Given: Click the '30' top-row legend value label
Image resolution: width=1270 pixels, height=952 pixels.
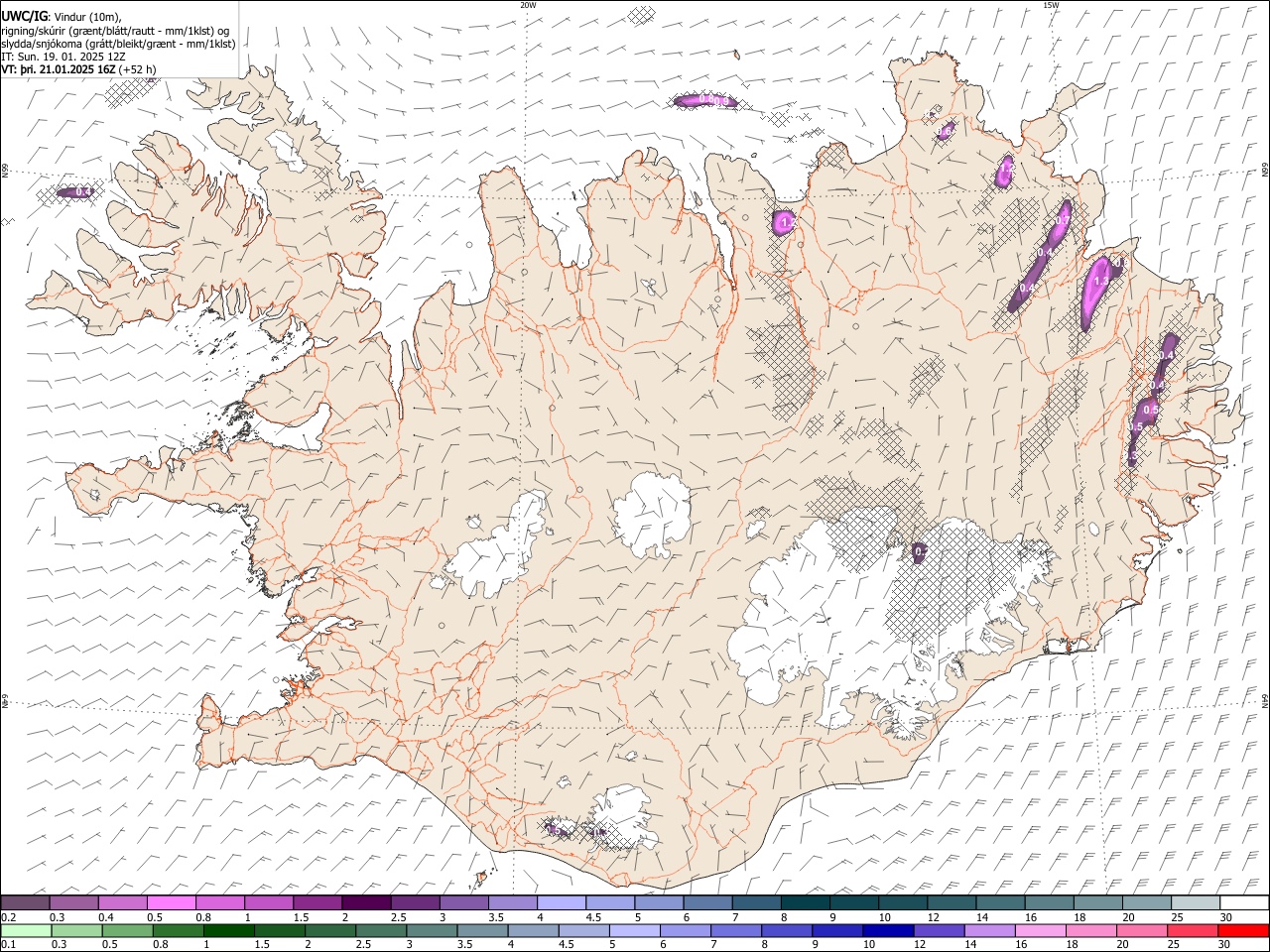Looking at the screenshot, I should (1225, 916).
